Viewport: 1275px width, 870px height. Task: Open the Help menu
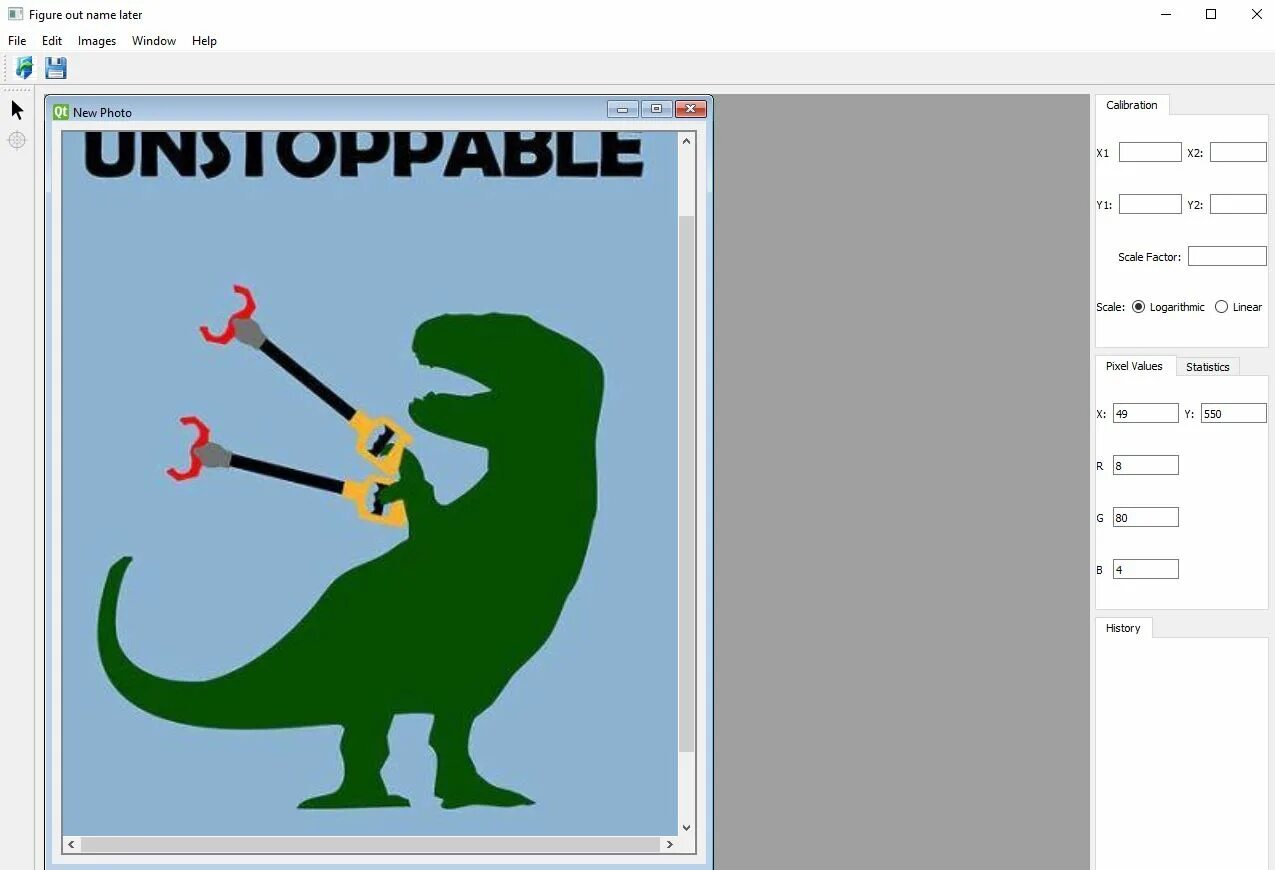click(204, 41)
